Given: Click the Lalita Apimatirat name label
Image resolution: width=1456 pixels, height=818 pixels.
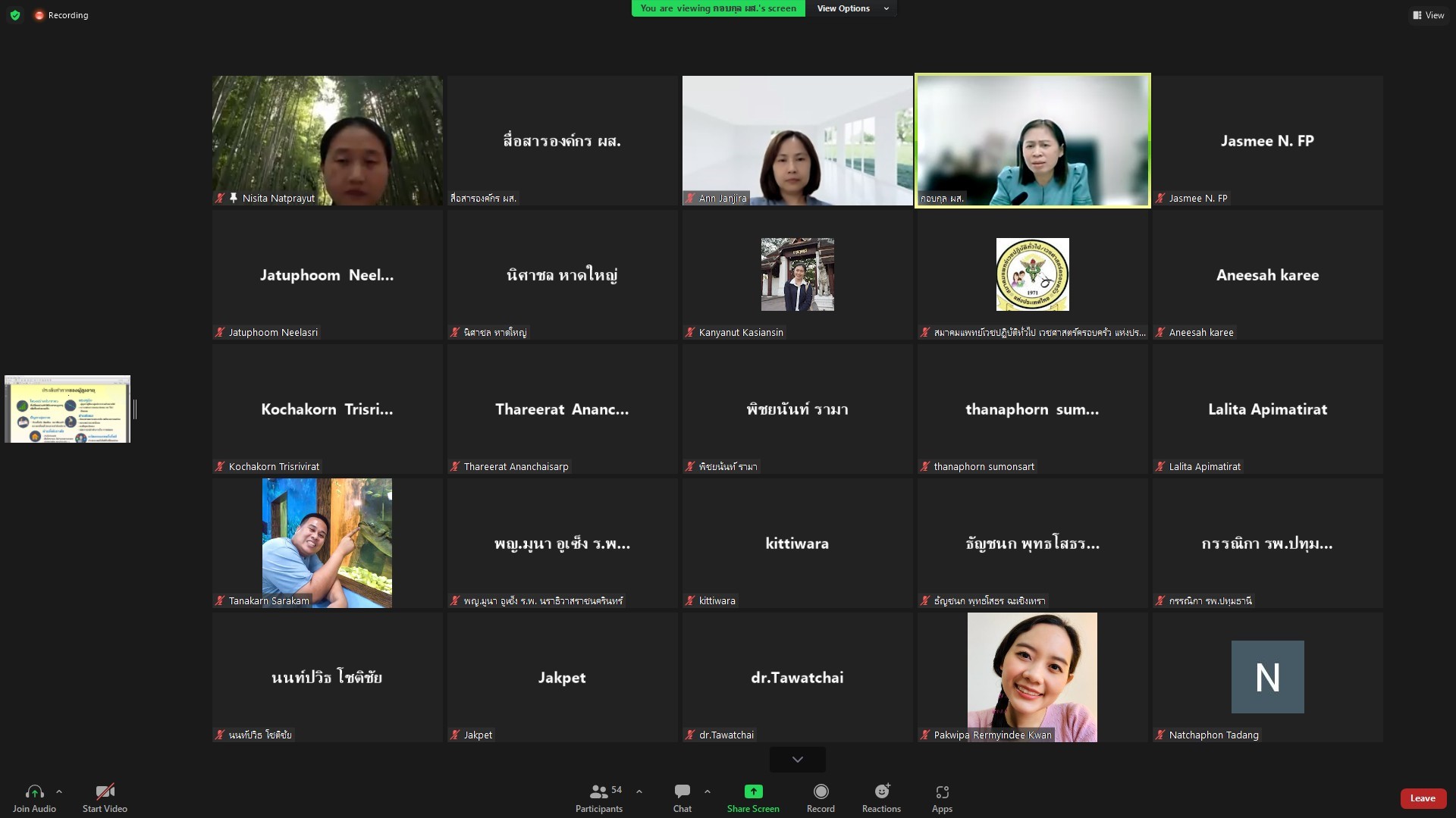Looking at the screenshot, I should [1205, 466].
